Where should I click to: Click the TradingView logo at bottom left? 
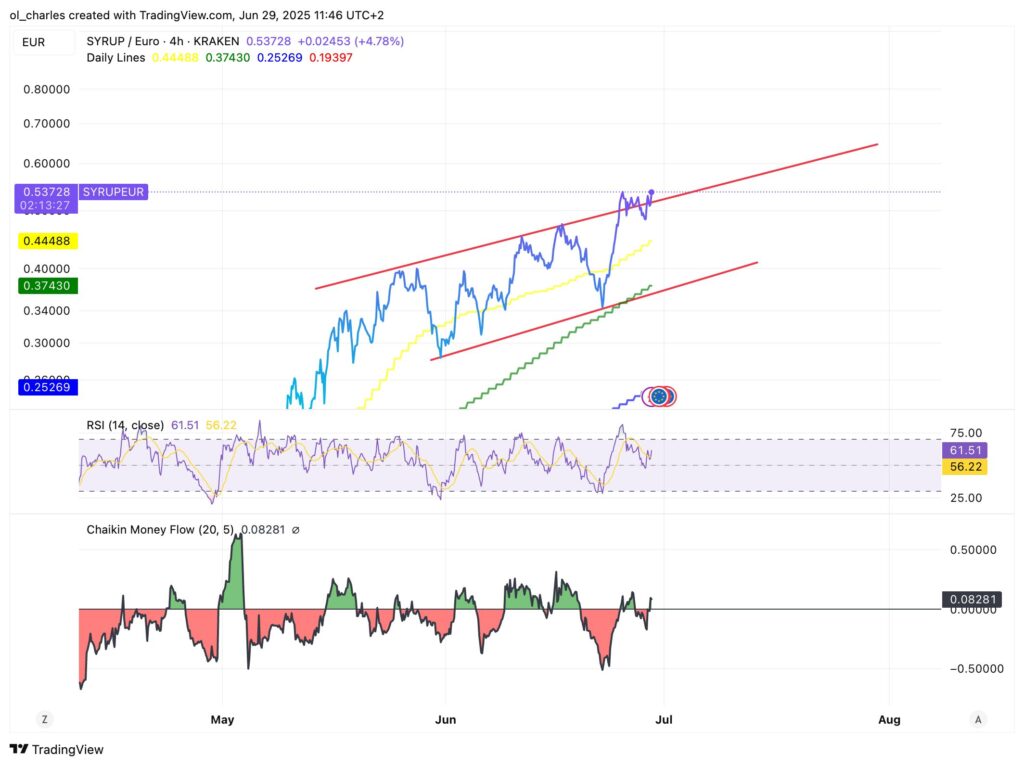[57, 749]
